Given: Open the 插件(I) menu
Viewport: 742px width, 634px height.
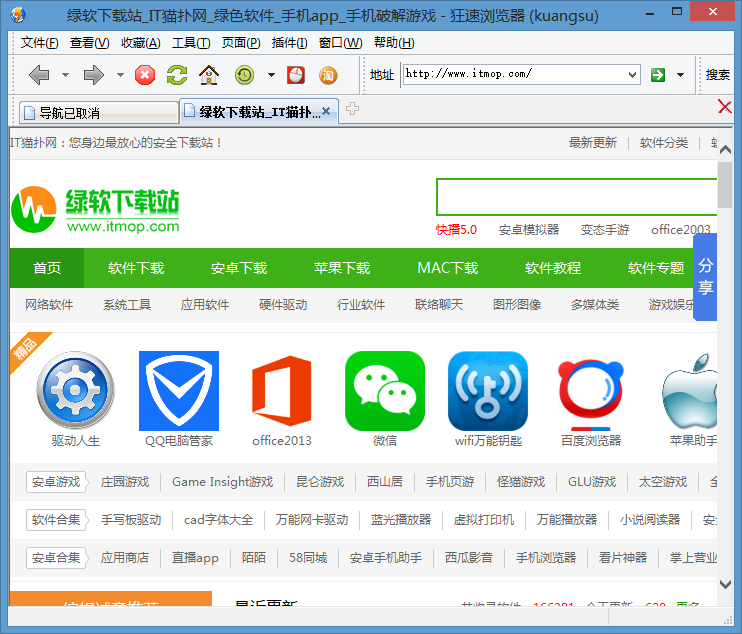Looking at the screenshot, I should [289, 43].
